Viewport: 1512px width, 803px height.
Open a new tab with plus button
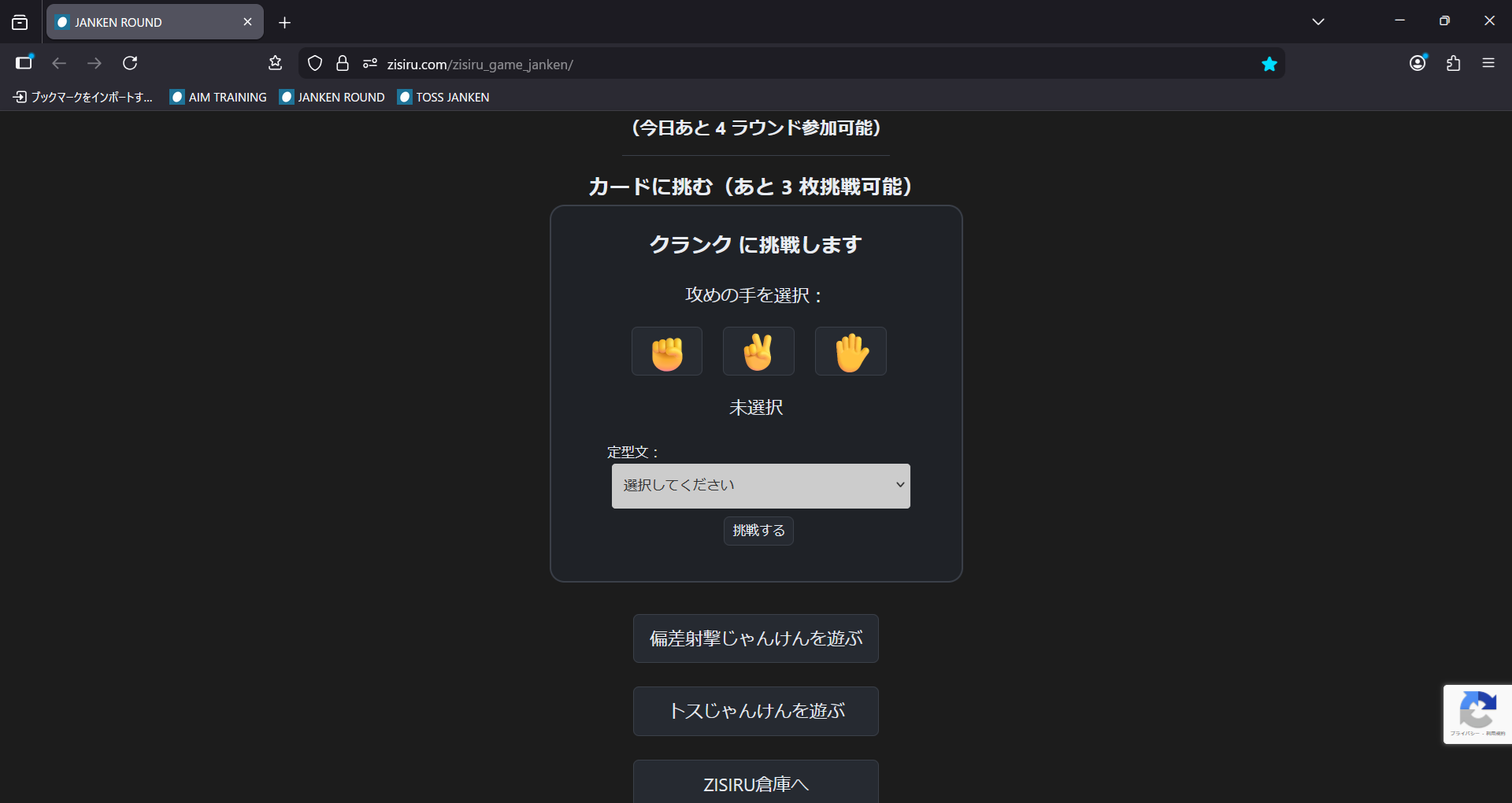[x=284, y=23]
